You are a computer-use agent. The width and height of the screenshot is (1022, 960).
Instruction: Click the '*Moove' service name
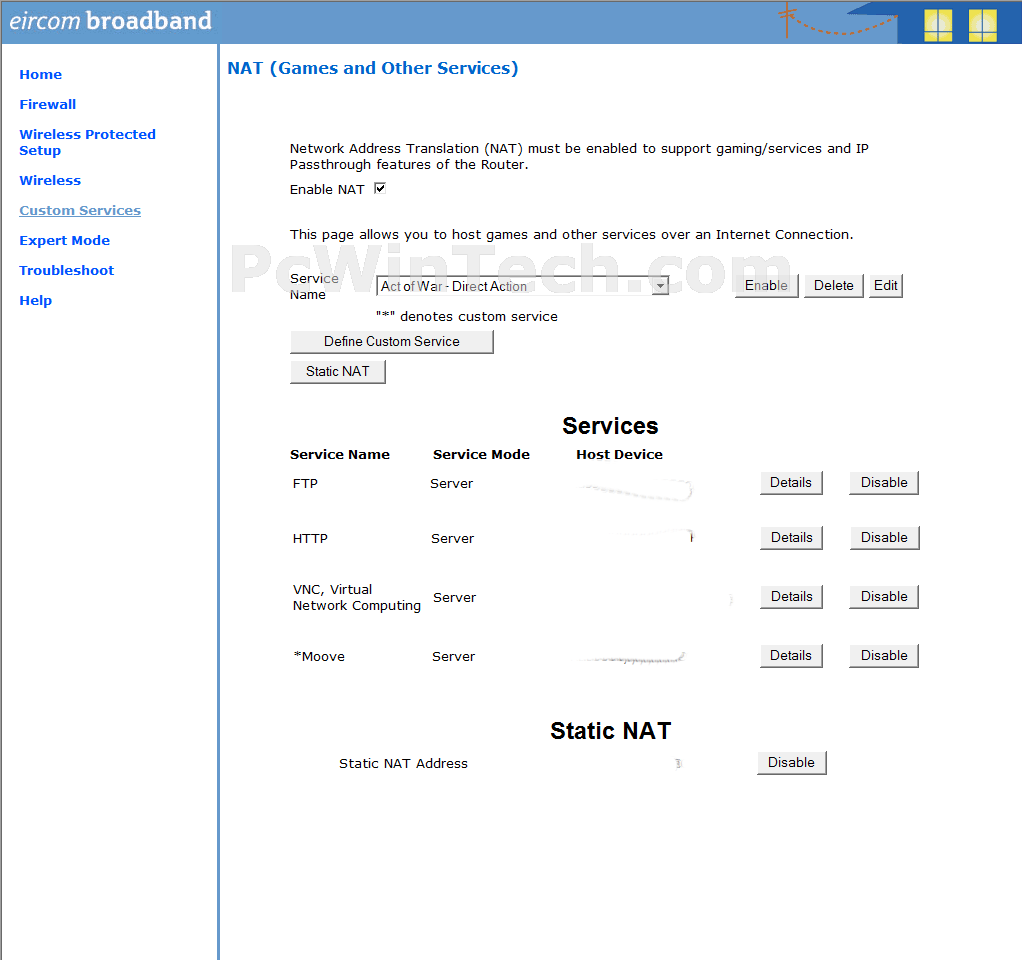tap(319, 656)
